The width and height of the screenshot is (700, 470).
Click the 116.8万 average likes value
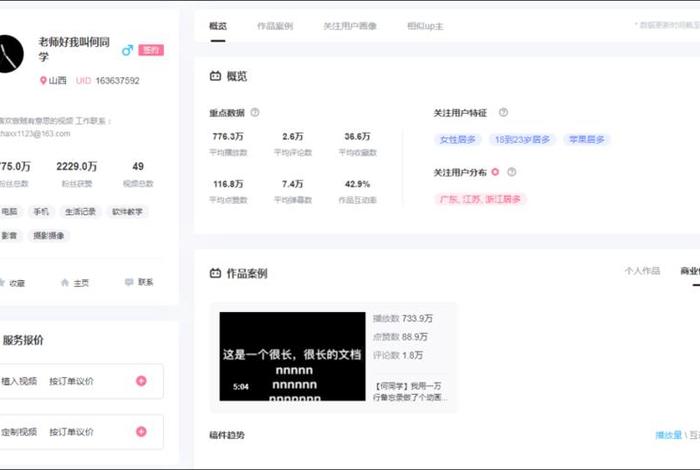click(x=228, y=184)
